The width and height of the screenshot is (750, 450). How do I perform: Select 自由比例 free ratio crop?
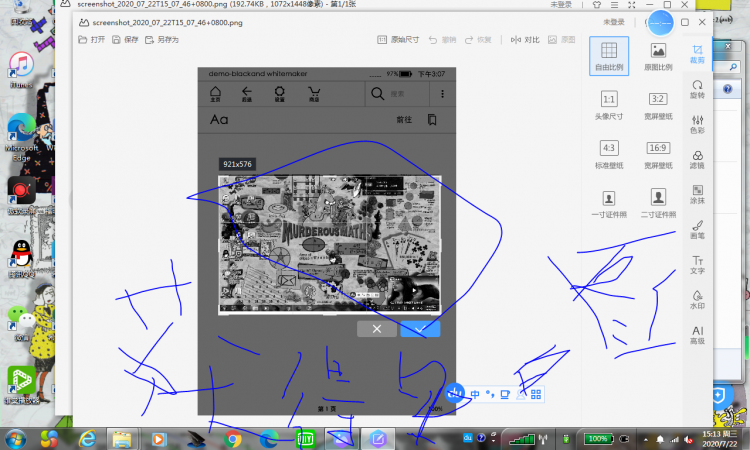[x=609, y=56]
